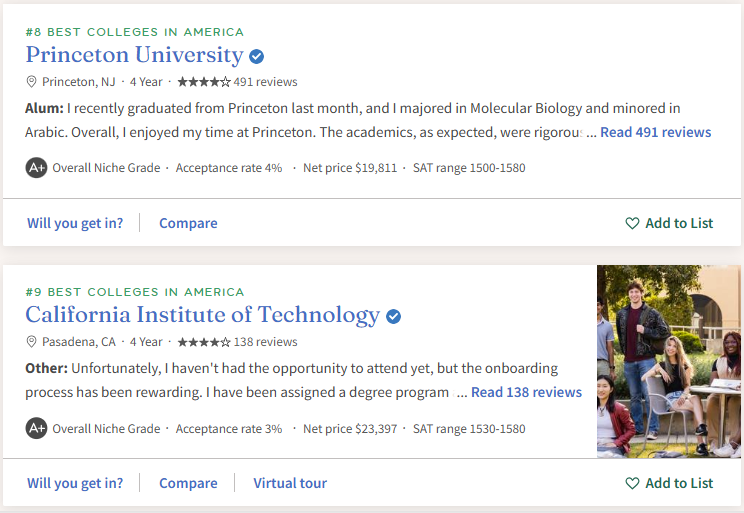Click Princeton's star rating icons
The image size is (744, 513).
(x=203, y=82)
